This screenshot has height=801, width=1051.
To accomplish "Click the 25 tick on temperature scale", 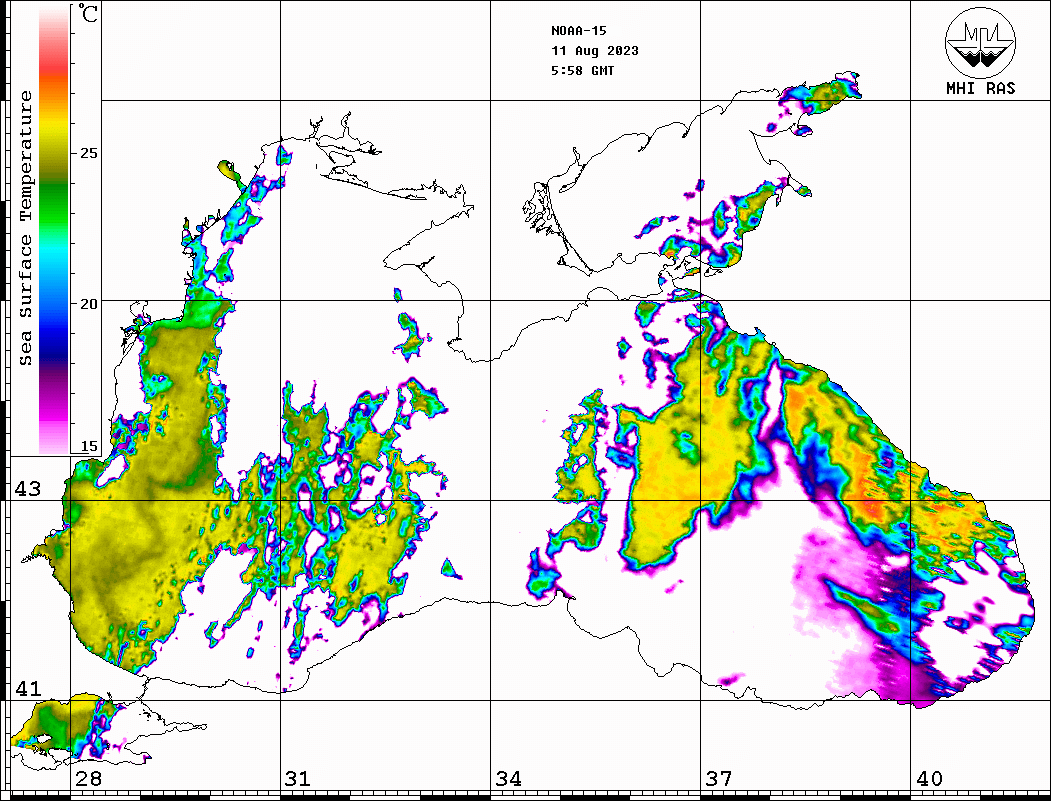I will [x=88, y=153].
